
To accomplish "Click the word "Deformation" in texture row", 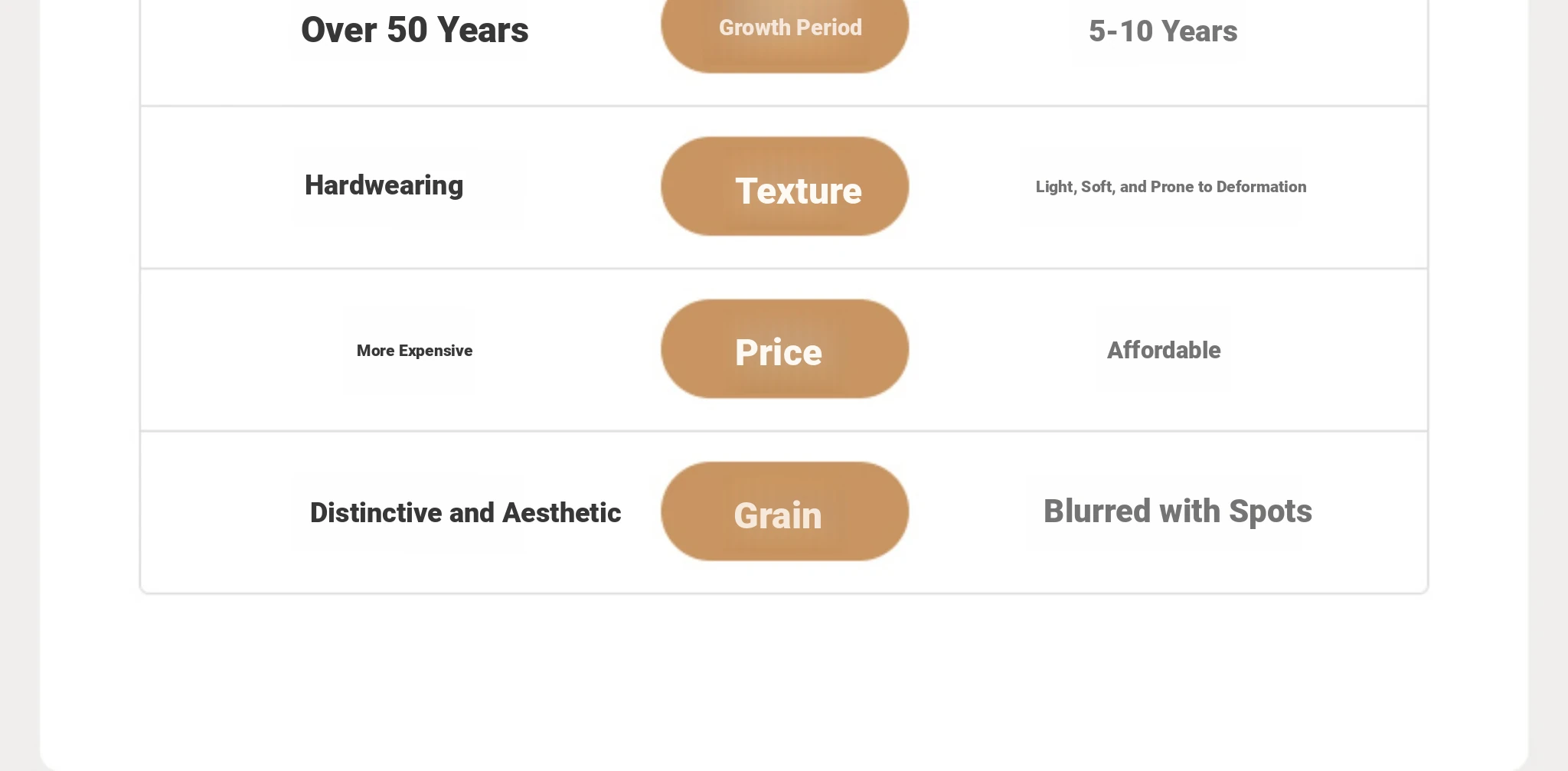I will 1261,187.
